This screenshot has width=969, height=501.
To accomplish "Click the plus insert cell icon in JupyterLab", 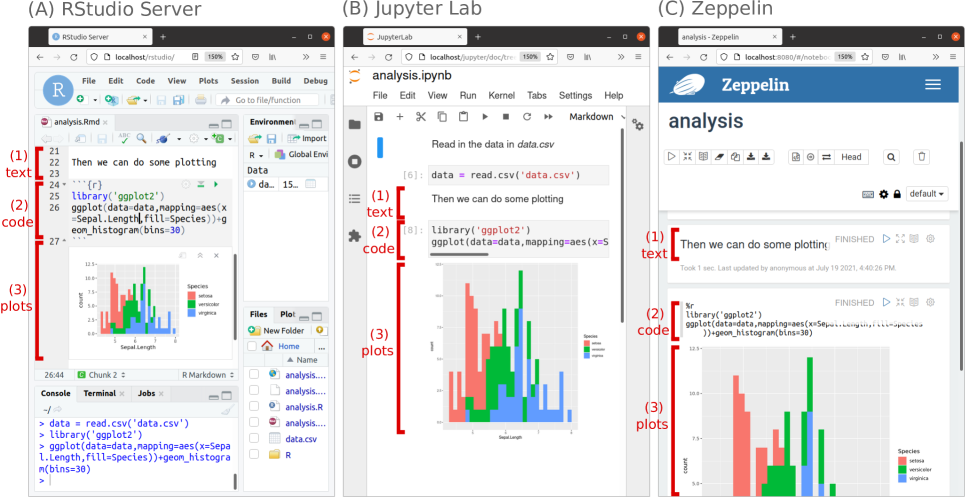I will 400,116.
